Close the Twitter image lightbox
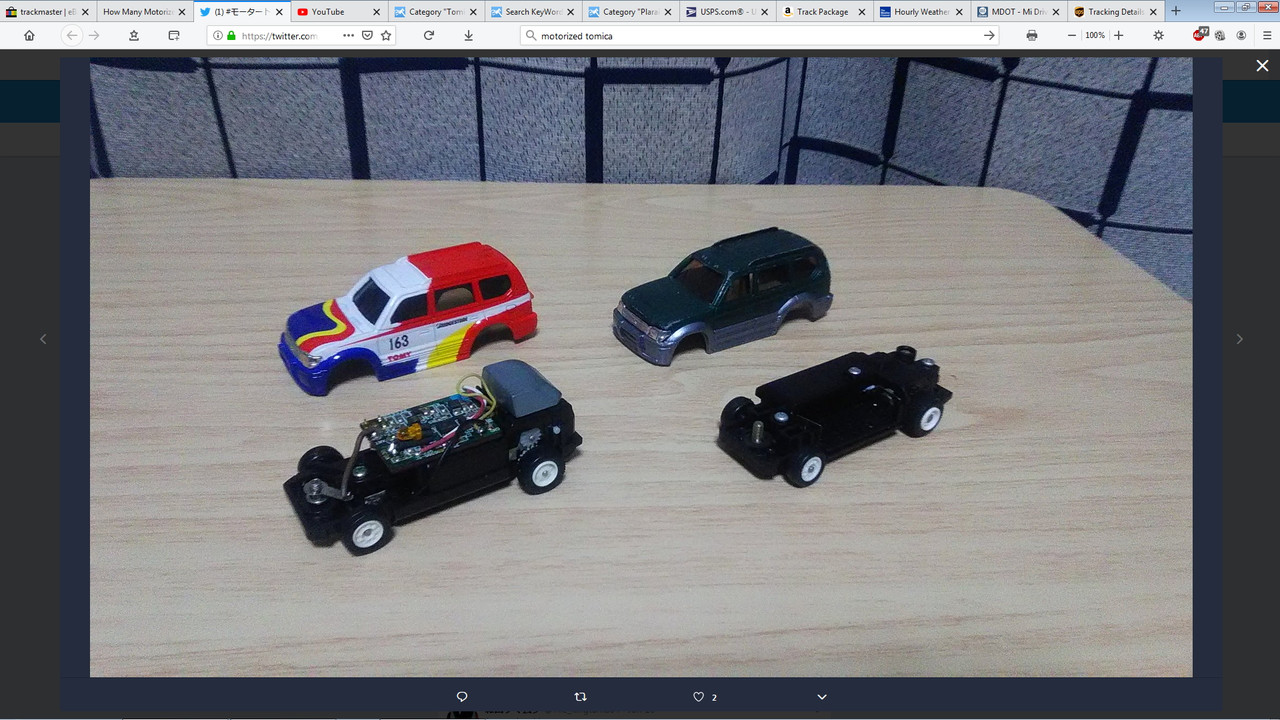 1262,65
